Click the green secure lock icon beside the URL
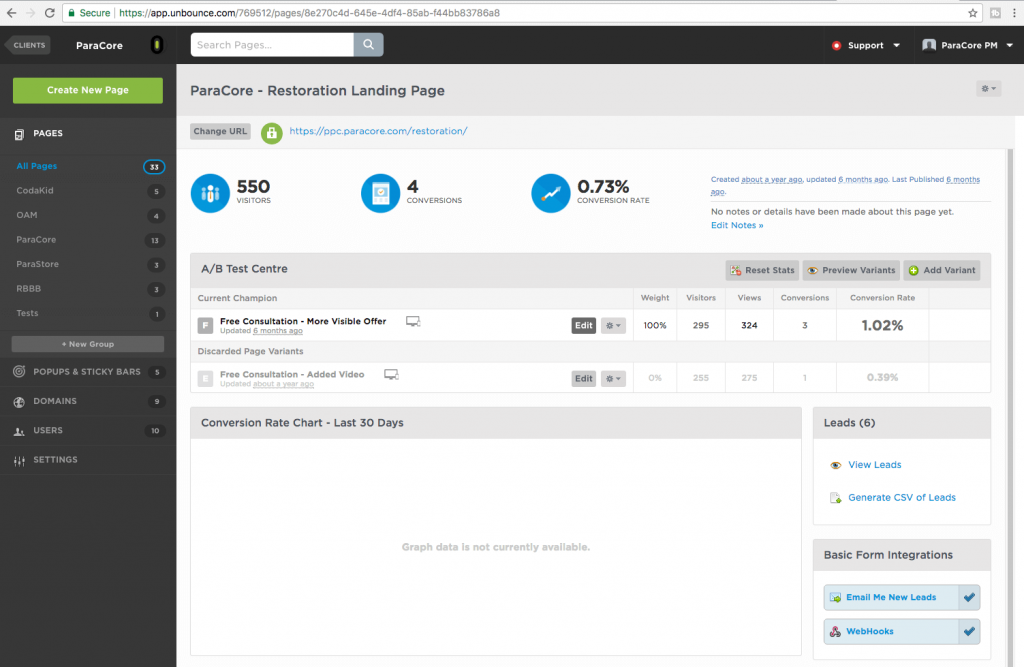This screenshot has height=667, width=1024. click(272, 133)
